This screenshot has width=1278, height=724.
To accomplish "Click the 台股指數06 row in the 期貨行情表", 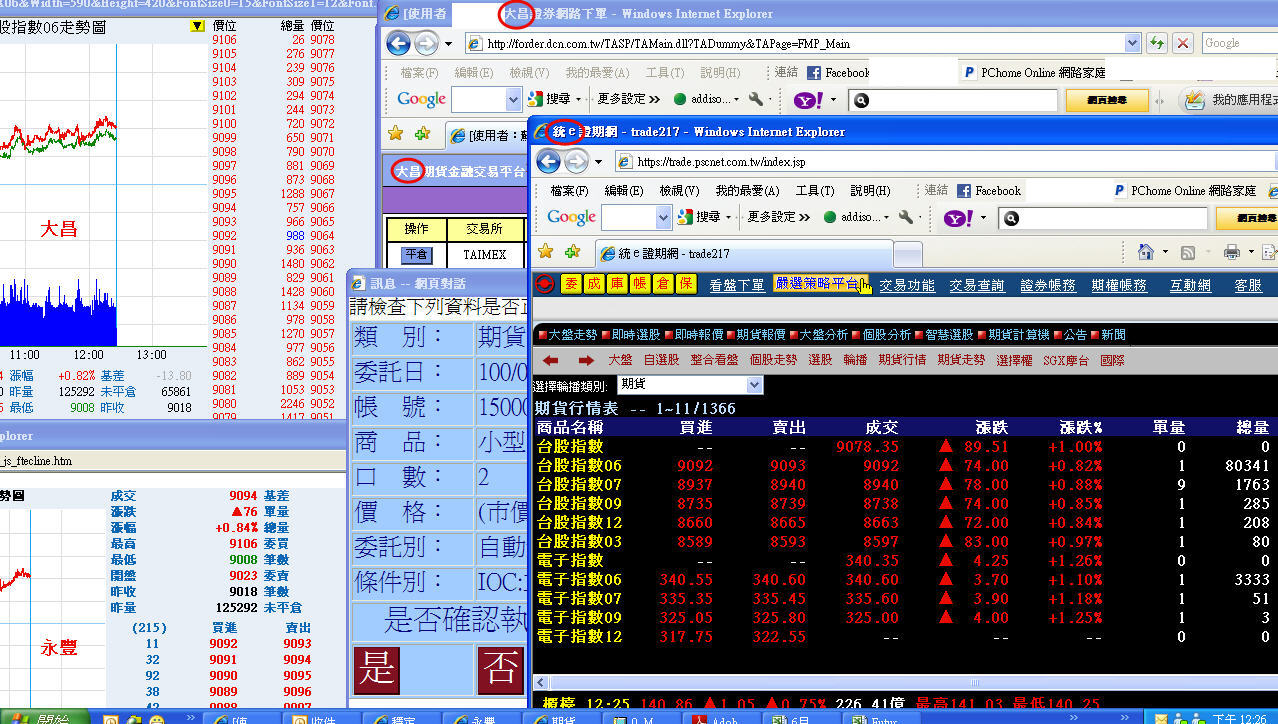I will point(903,466).
